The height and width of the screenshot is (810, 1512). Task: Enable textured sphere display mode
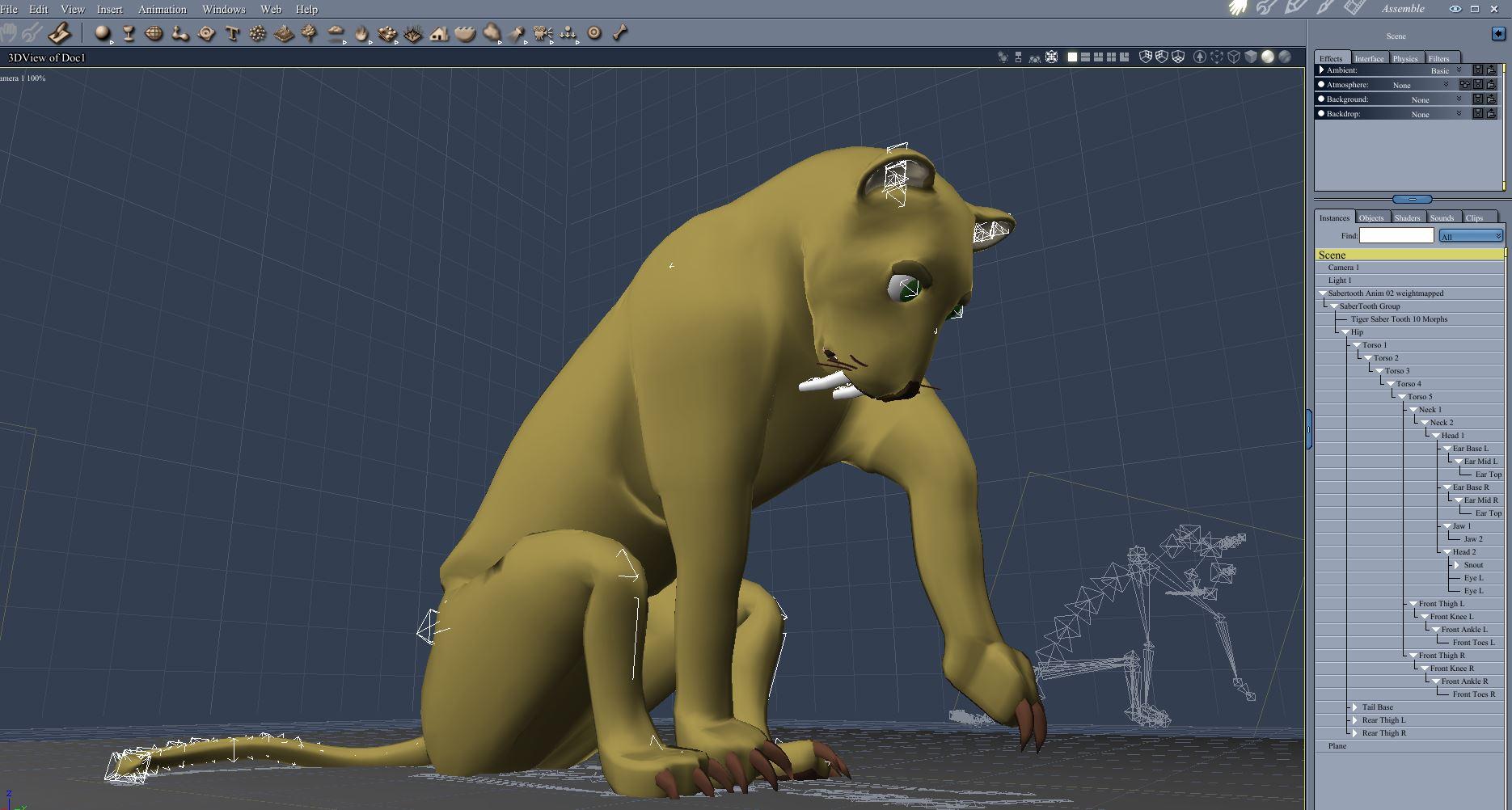tap(1285, 57)
